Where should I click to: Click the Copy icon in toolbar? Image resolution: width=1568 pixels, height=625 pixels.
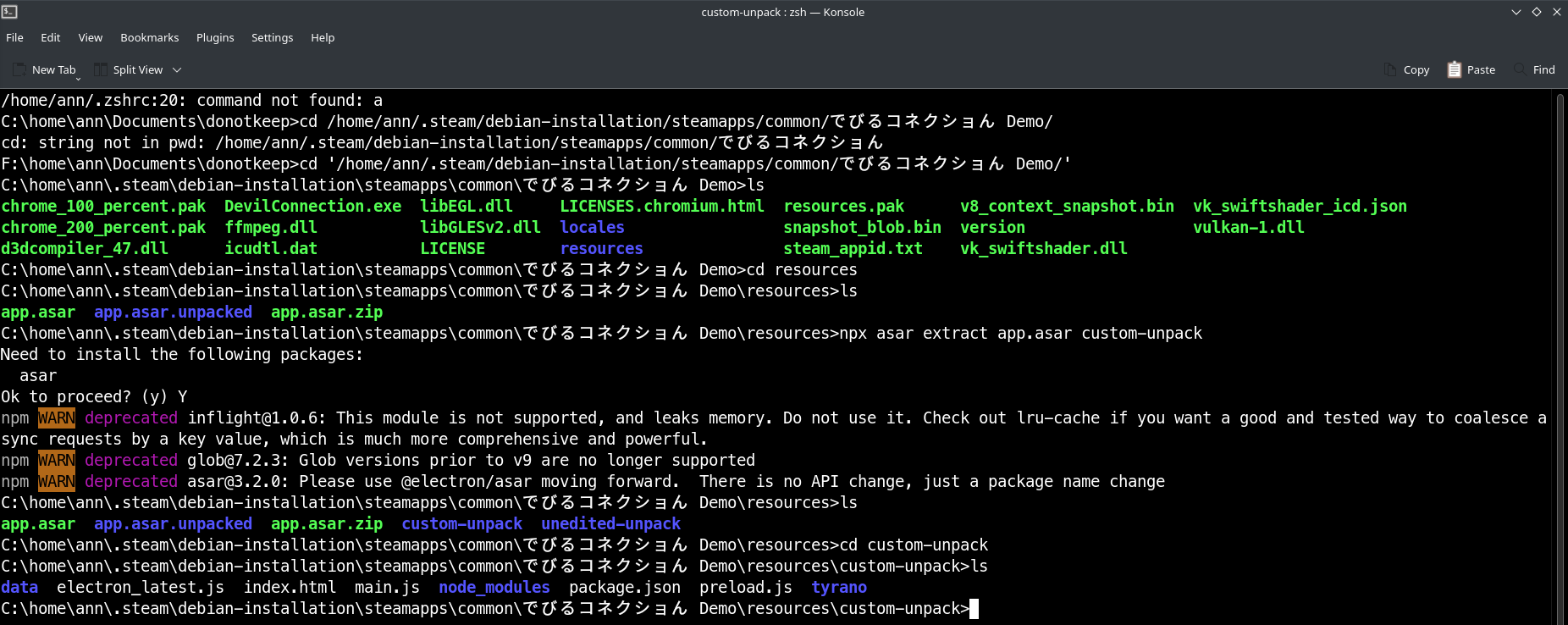tap(1390, 69)
